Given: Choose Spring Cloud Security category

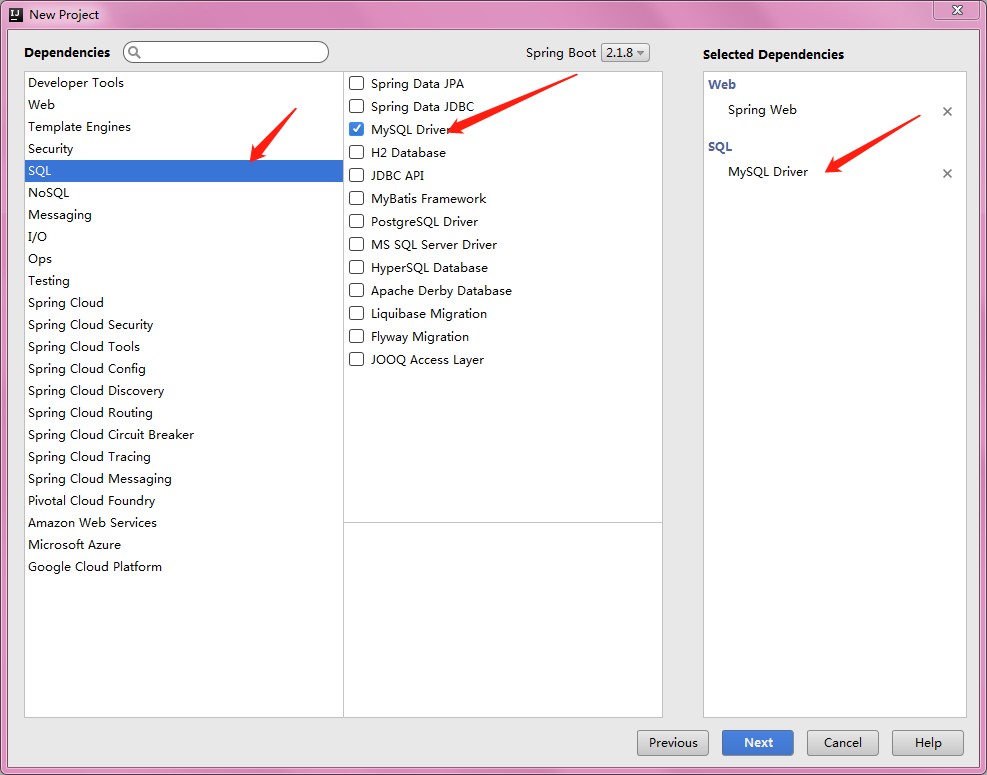Looking at the screenshot, I should pyautogui.click(x=184, y=325).
